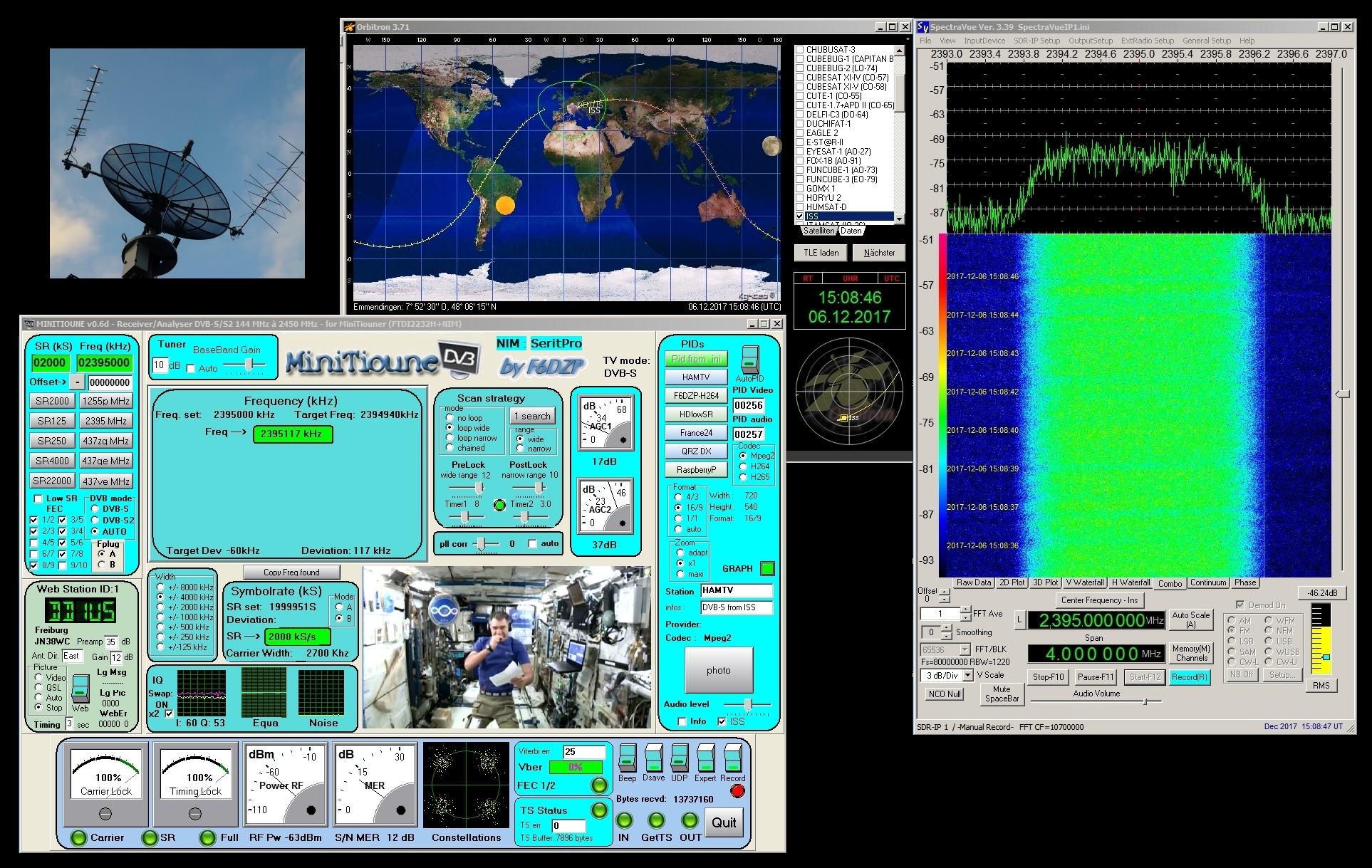Open the V Scale 3 dB/Div dropdown

pos(967,675)
